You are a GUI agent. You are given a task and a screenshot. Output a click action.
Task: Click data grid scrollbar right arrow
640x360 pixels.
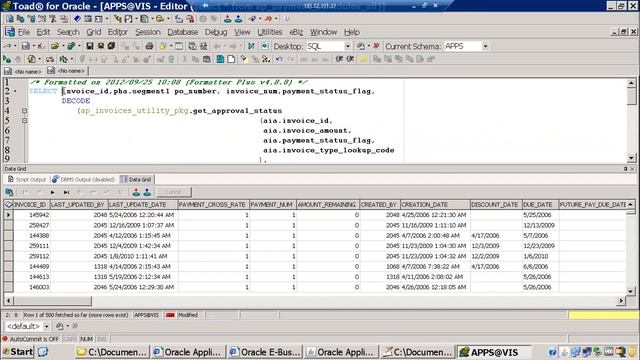[x=621, y=301]
